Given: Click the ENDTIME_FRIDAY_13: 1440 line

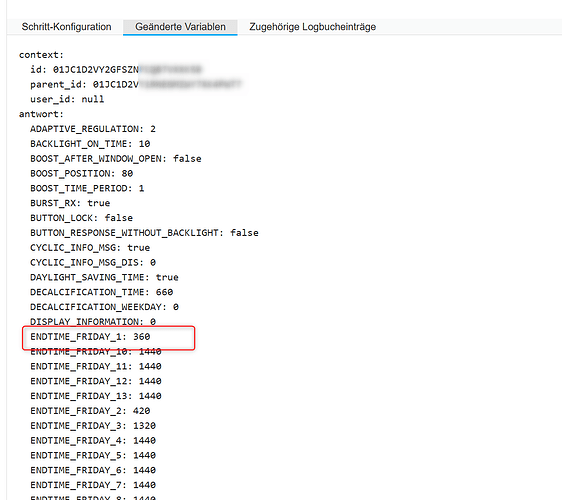Looking at the screenshot, I should tap(96, 396).
